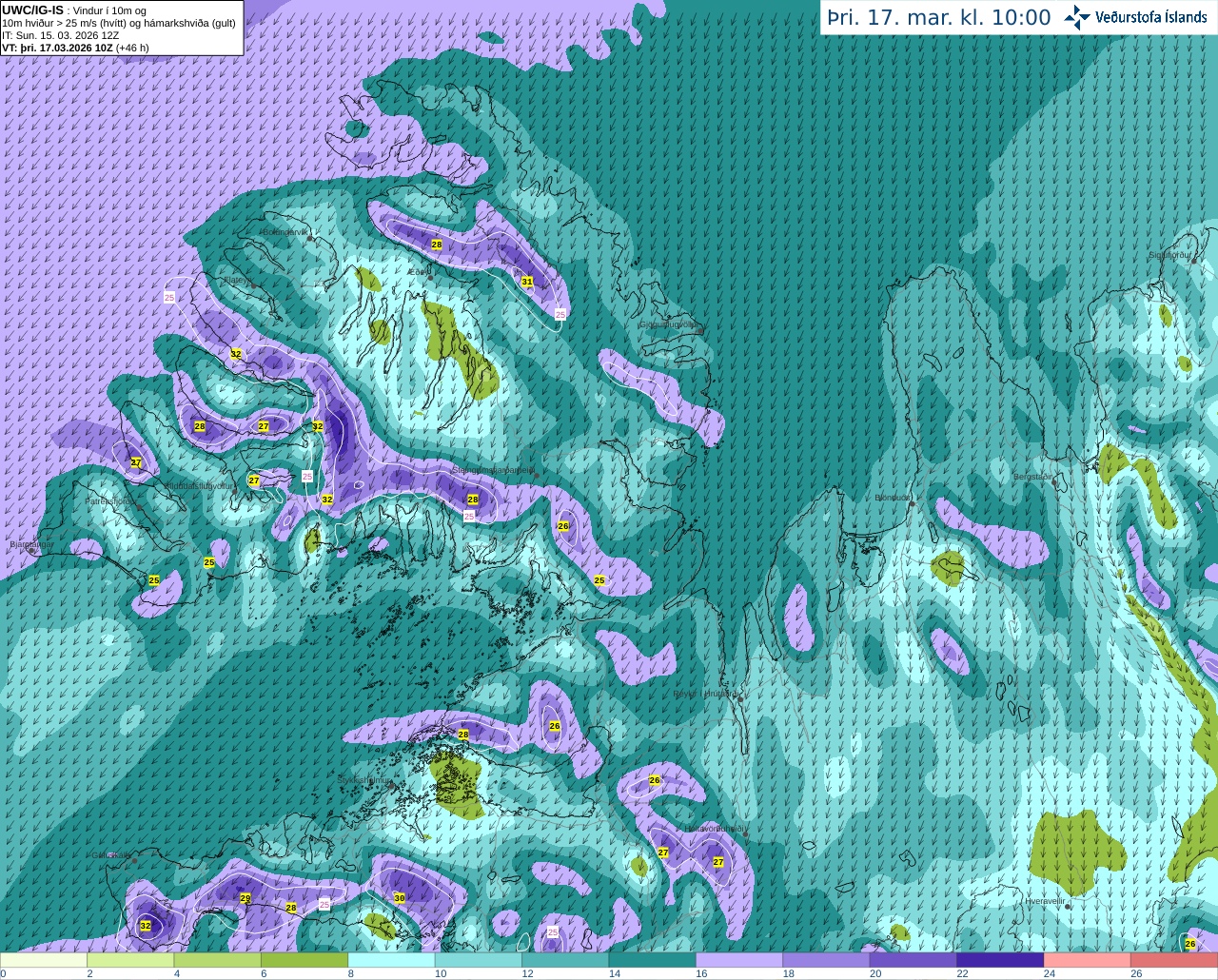Select the date label Þri. 17. mar. kl. 10:00

click(x=939, y=18)
